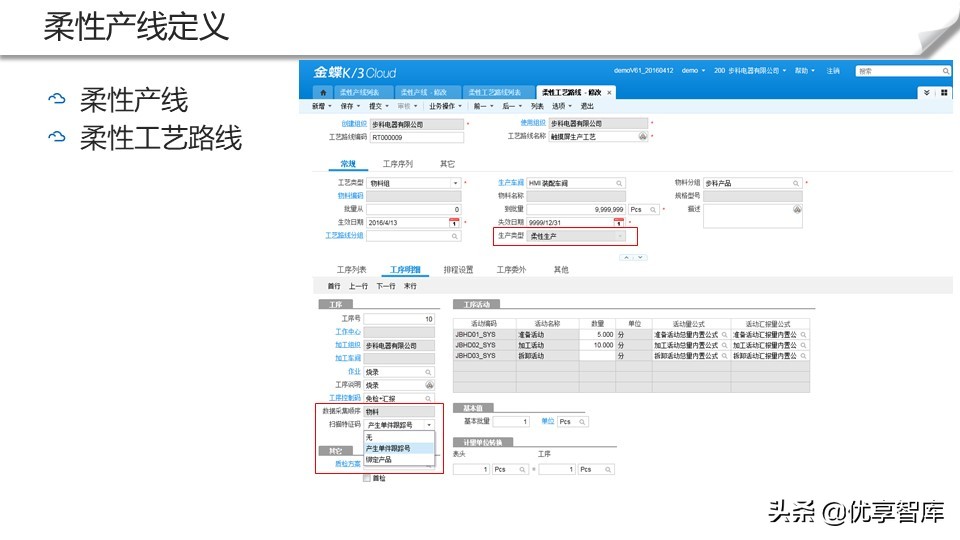Search lookup icon in 工艺路线分组 field

click(455, 236)
